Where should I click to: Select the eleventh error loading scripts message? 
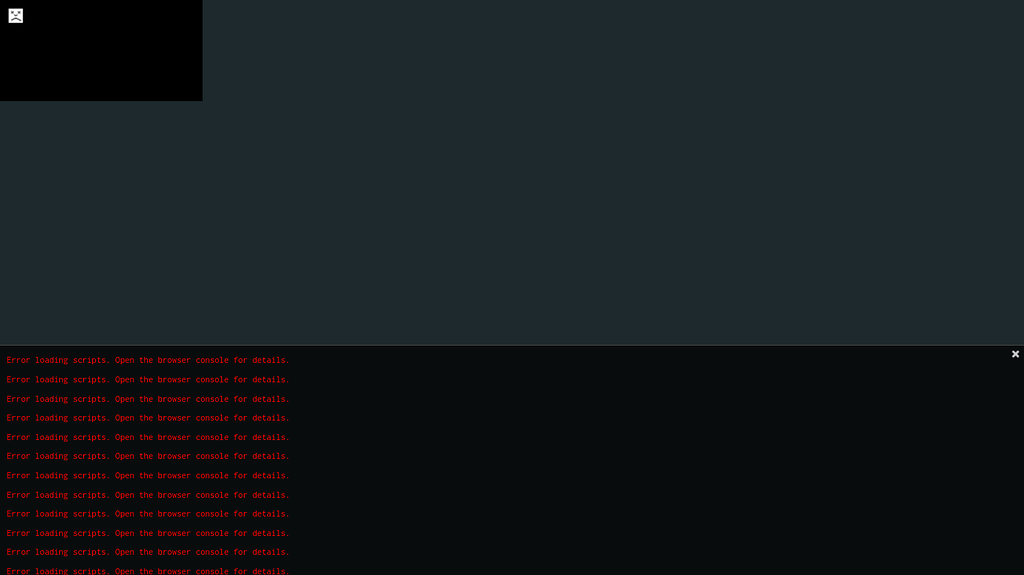[x=148, y=552]
